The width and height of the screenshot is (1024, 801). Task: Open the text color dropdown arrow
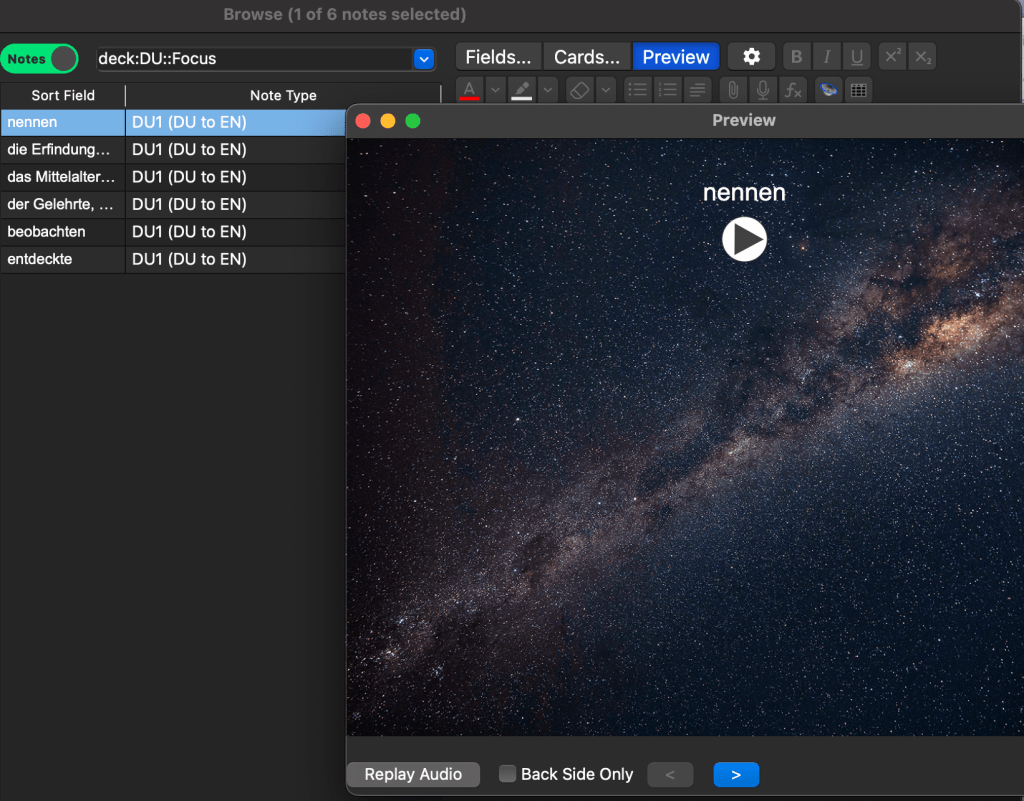pos(495,90)
